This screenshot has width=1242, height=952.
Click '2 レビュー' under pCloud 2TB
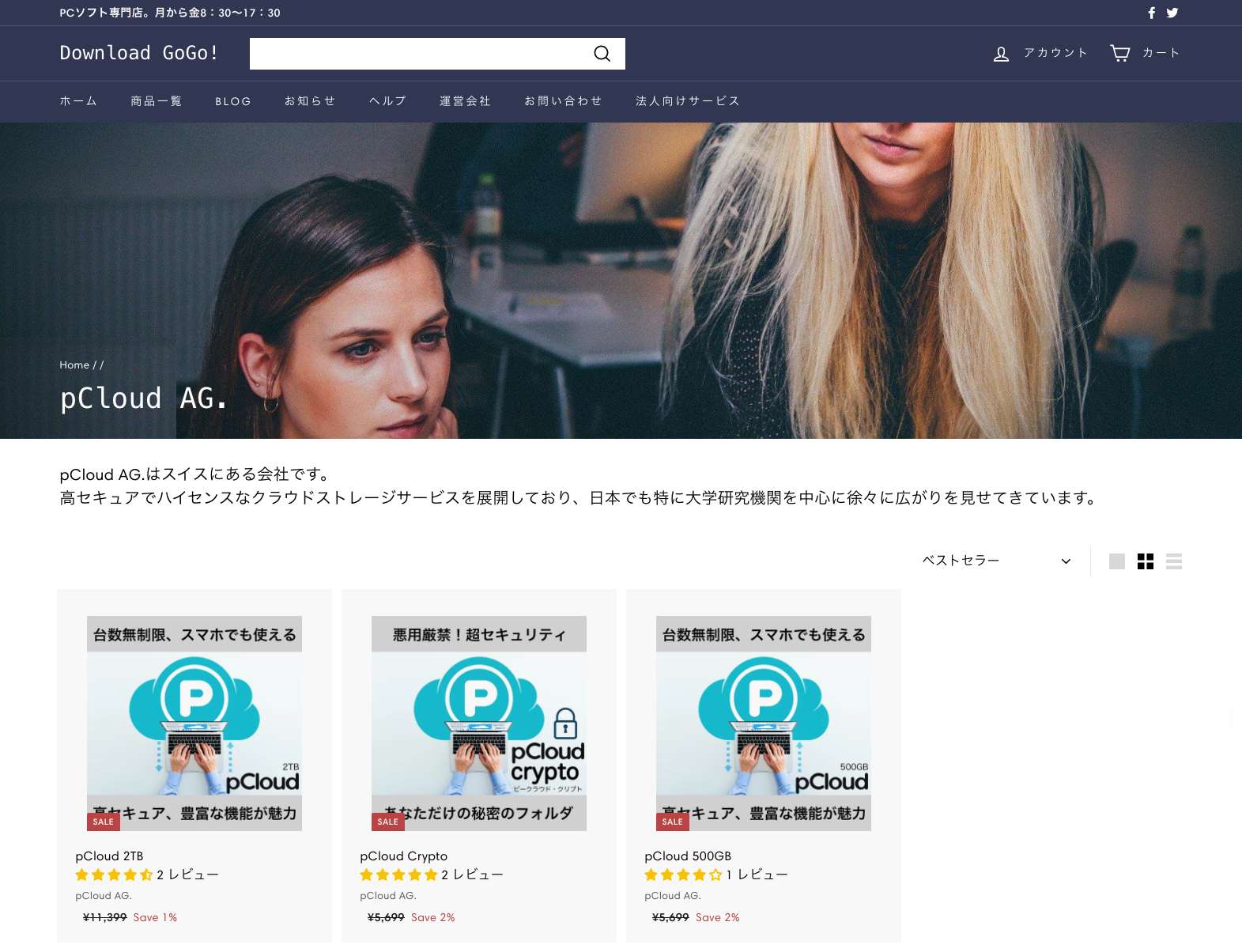point(187,875)
